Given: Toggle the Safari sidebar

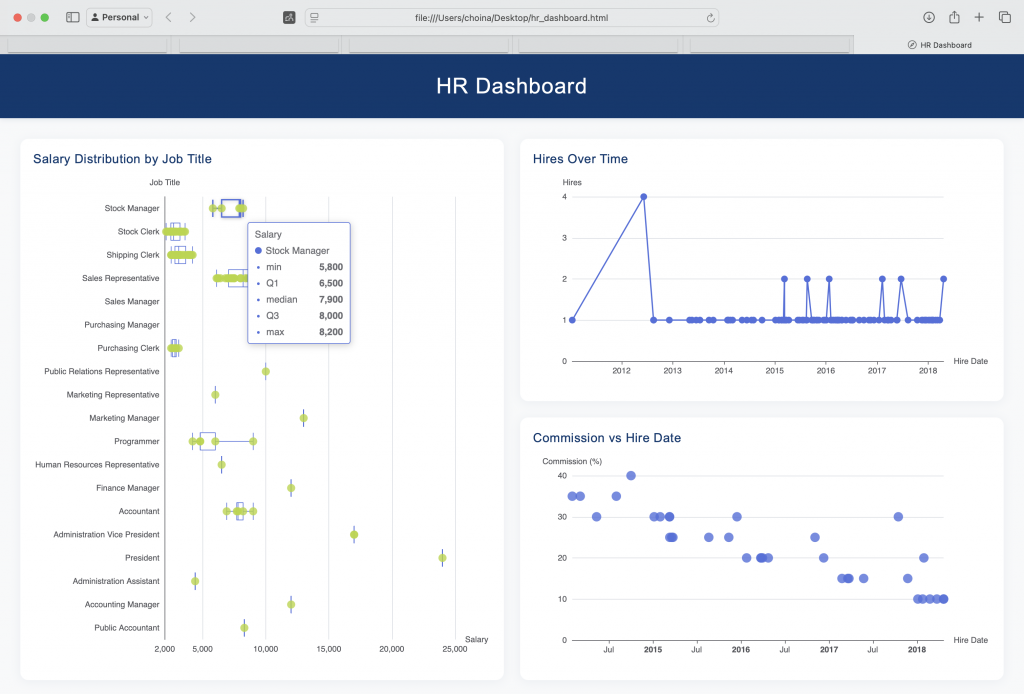Looking at the screenshot, I should tap(71, 17).
